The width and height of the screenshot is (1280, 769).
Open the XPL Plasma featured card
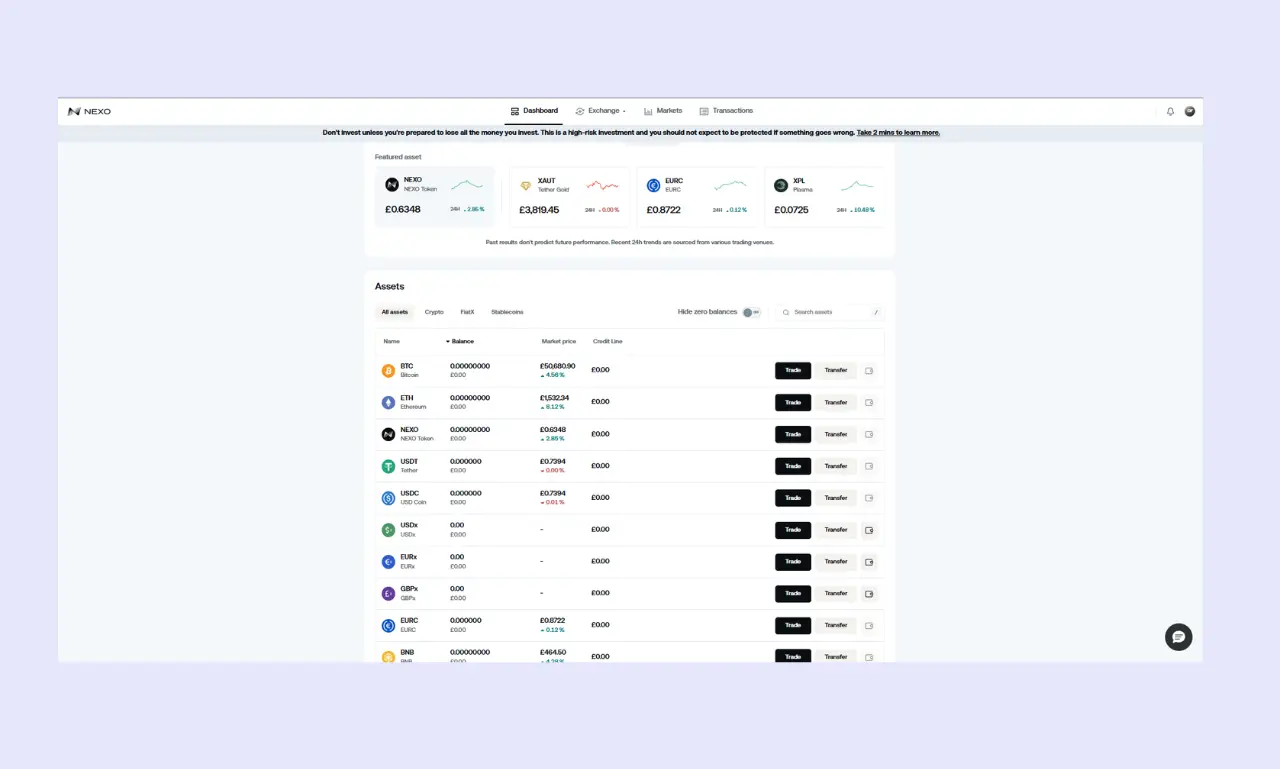pos(825,197)
